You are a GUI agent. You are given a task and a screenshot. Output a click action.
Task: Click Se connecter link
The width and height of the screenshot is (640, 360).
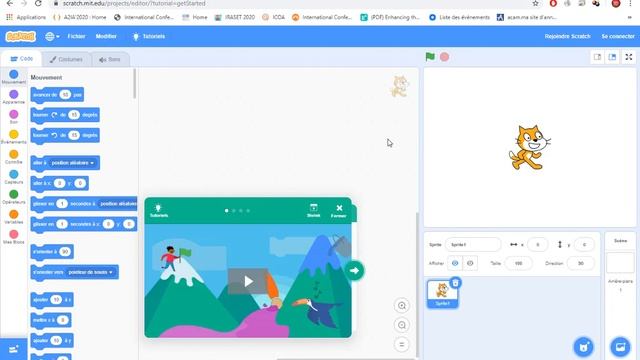pos(618,36)
